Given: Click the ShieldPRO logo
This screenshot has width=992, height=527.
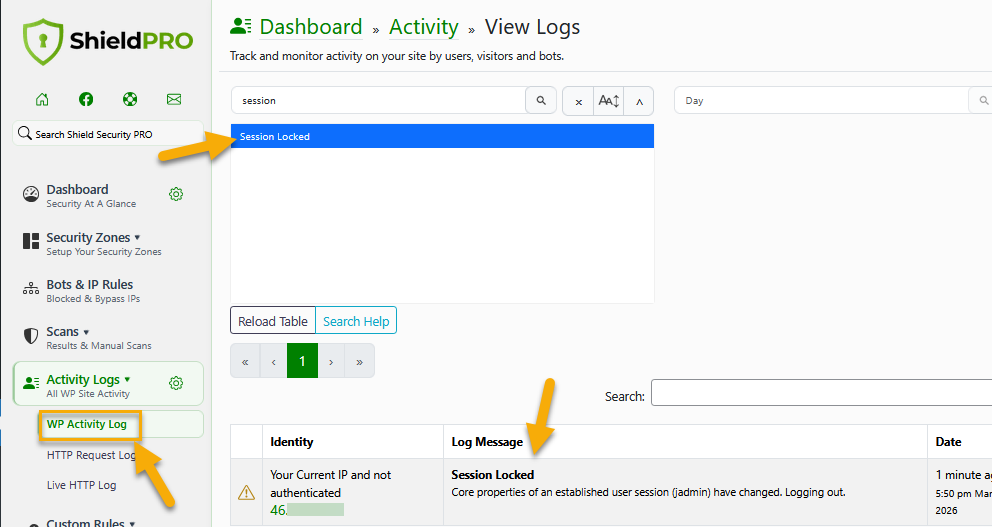Looking at the screenshot, I should (108, 42).
